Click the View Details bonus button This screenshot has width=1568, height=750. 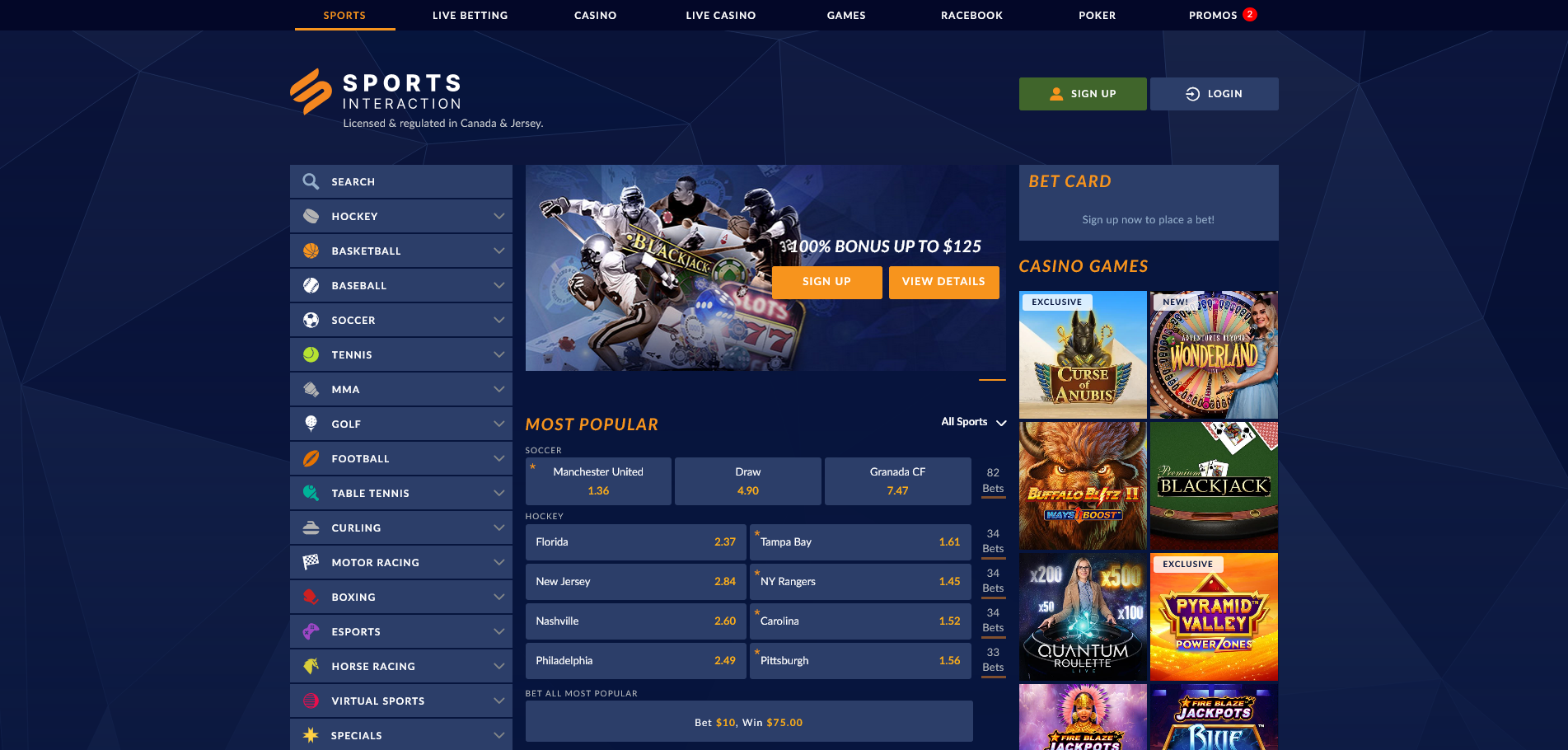click(x=943, y=282)
